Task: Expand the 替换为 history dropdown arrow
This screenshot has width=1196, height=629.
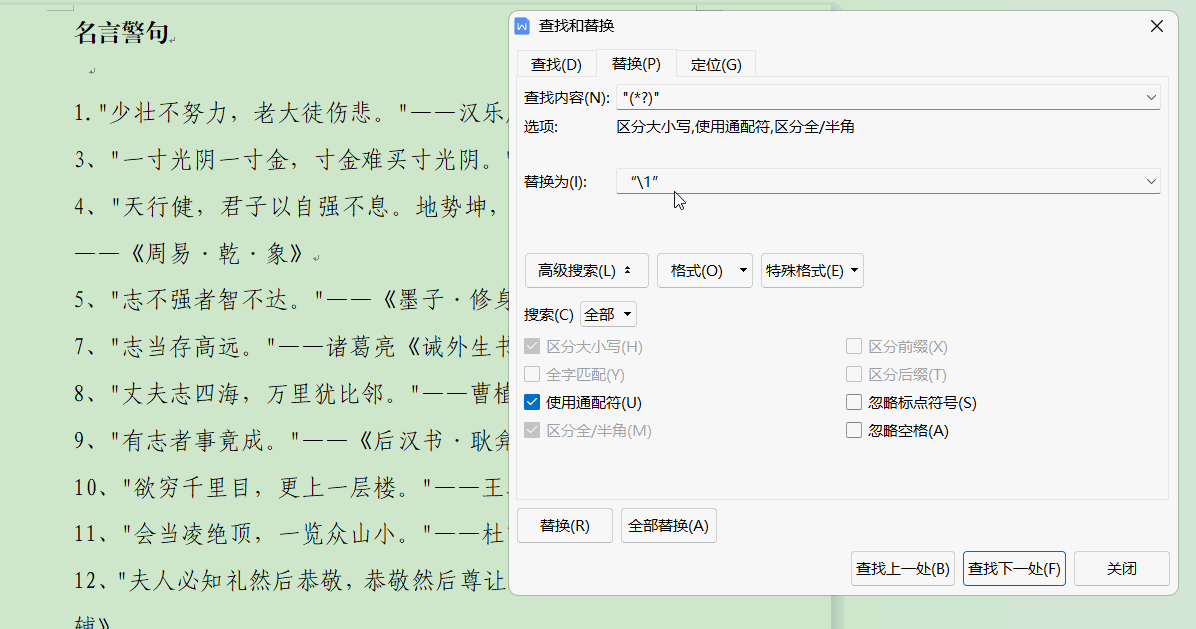Action: click(1151, 181)
